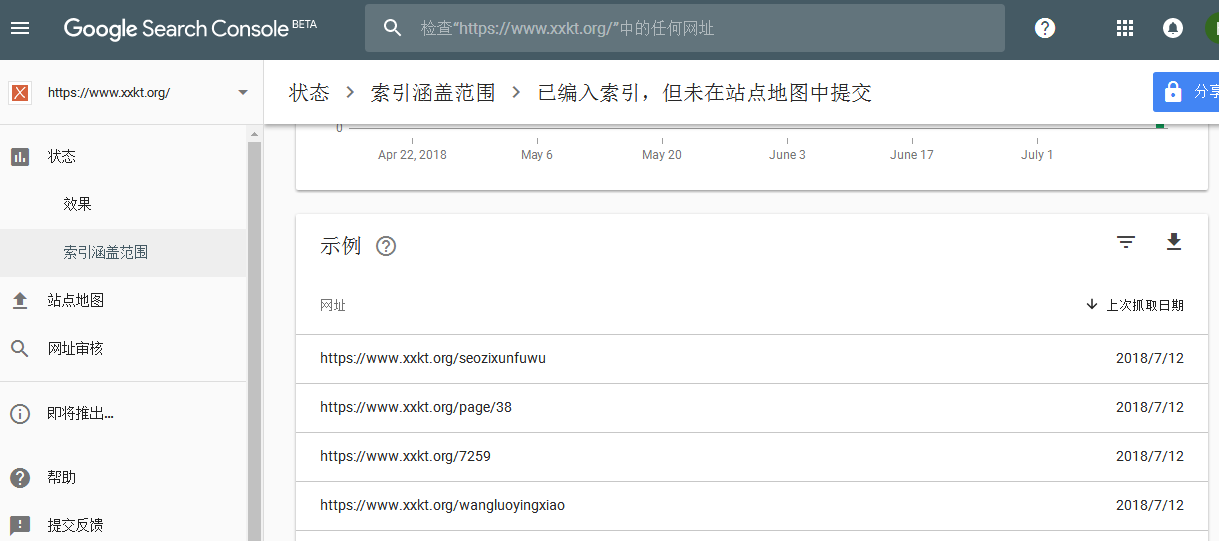Download the examples table

1174,242
